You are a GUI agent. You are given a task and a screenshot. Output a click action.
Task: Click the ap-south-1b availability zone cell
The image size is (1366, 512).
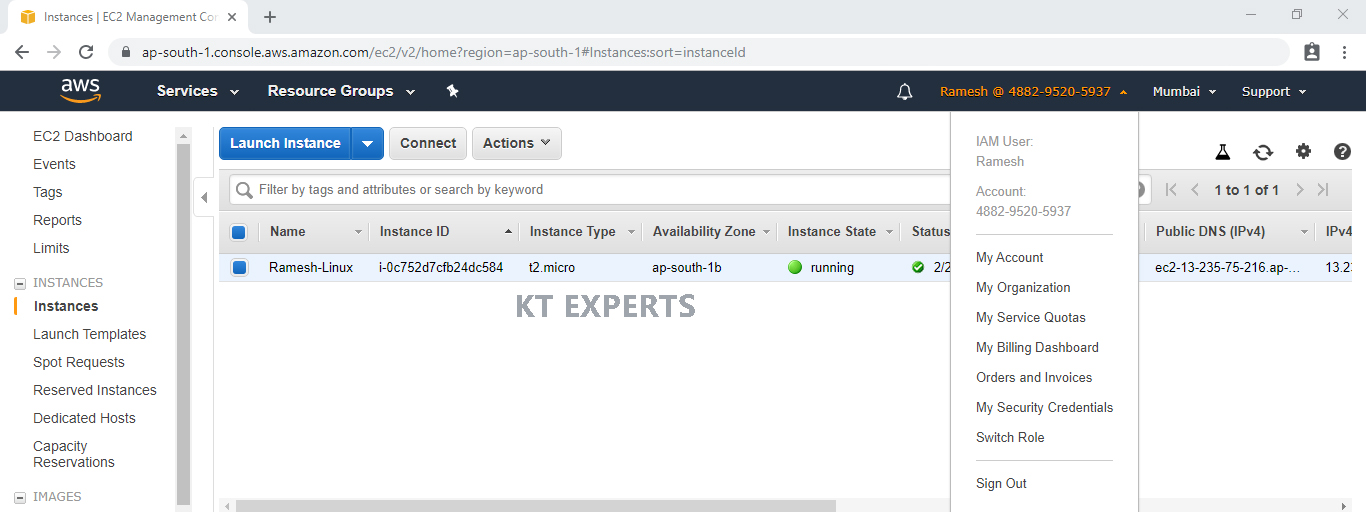[x=687, y=267]
